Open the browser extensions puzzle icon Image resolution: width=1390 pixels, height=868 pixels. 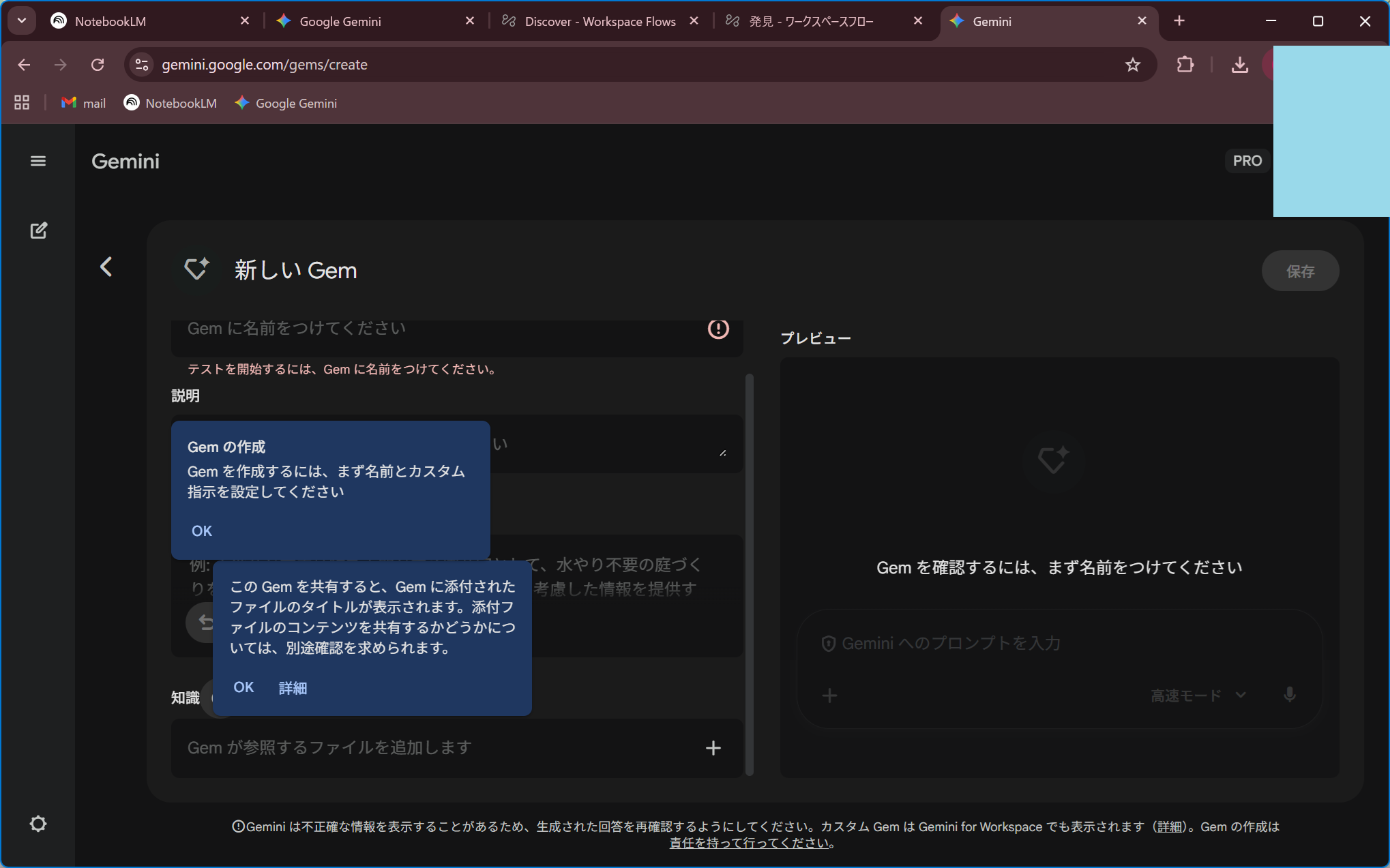pyautogui.click(x=1185, y=65)
